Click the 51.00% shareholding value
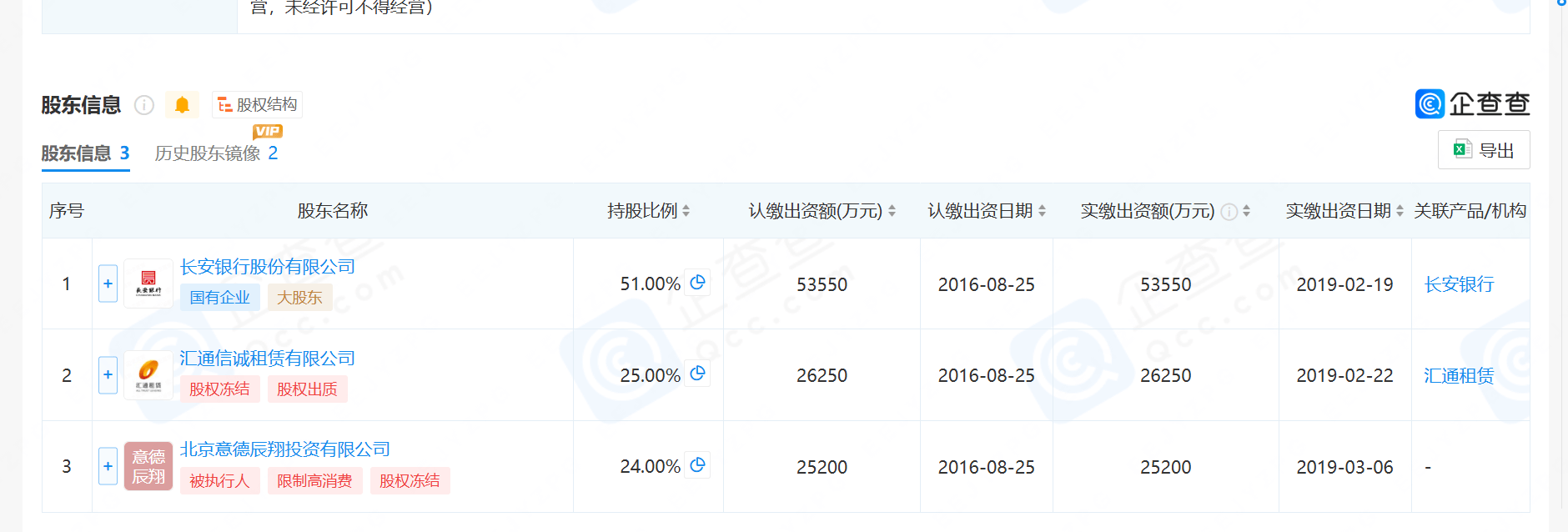Screen dimensions: 1568x532 [650, 284]
